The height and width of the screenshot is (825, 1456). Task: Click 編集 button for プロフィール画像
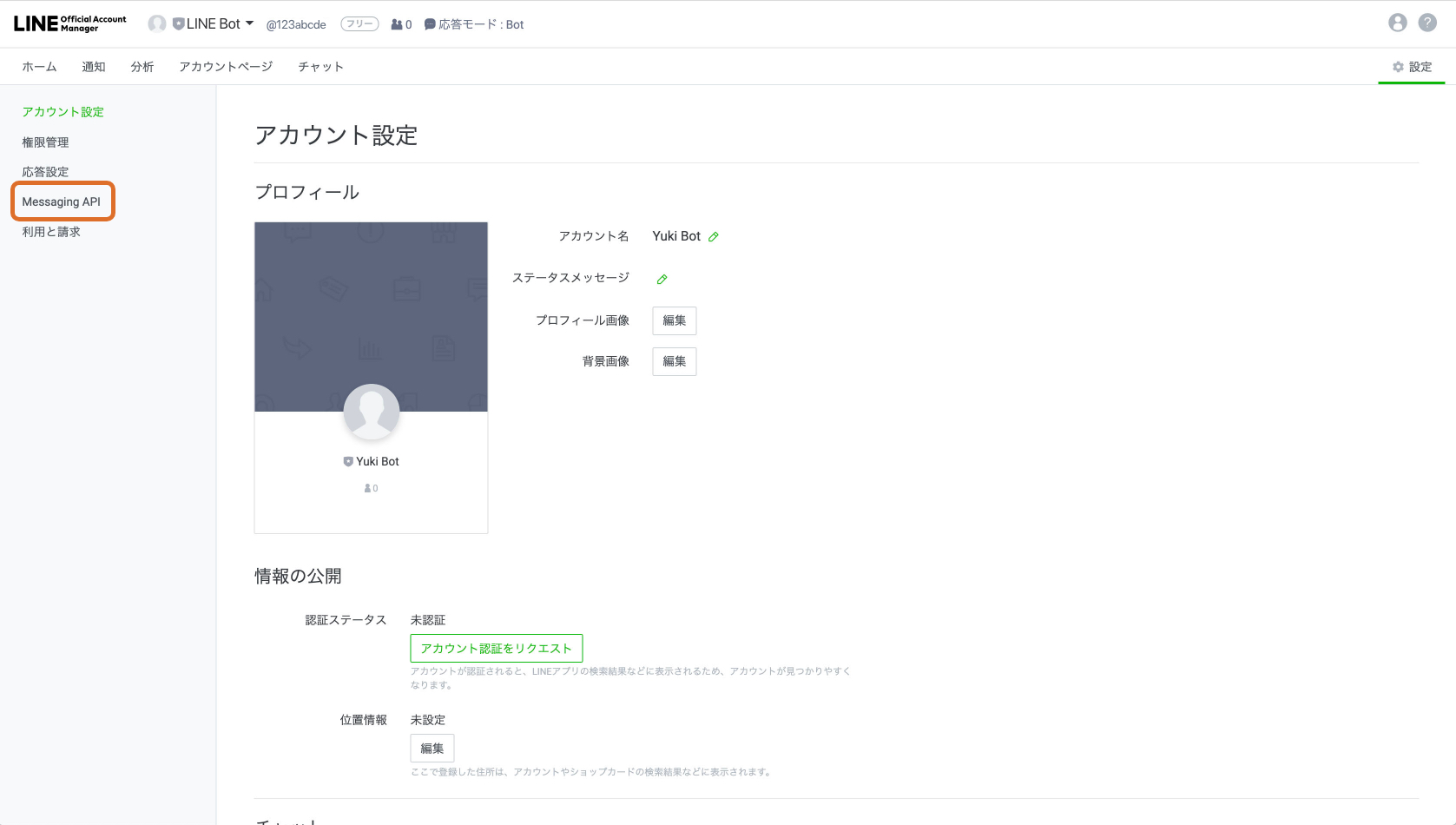(x=674, y=320)
